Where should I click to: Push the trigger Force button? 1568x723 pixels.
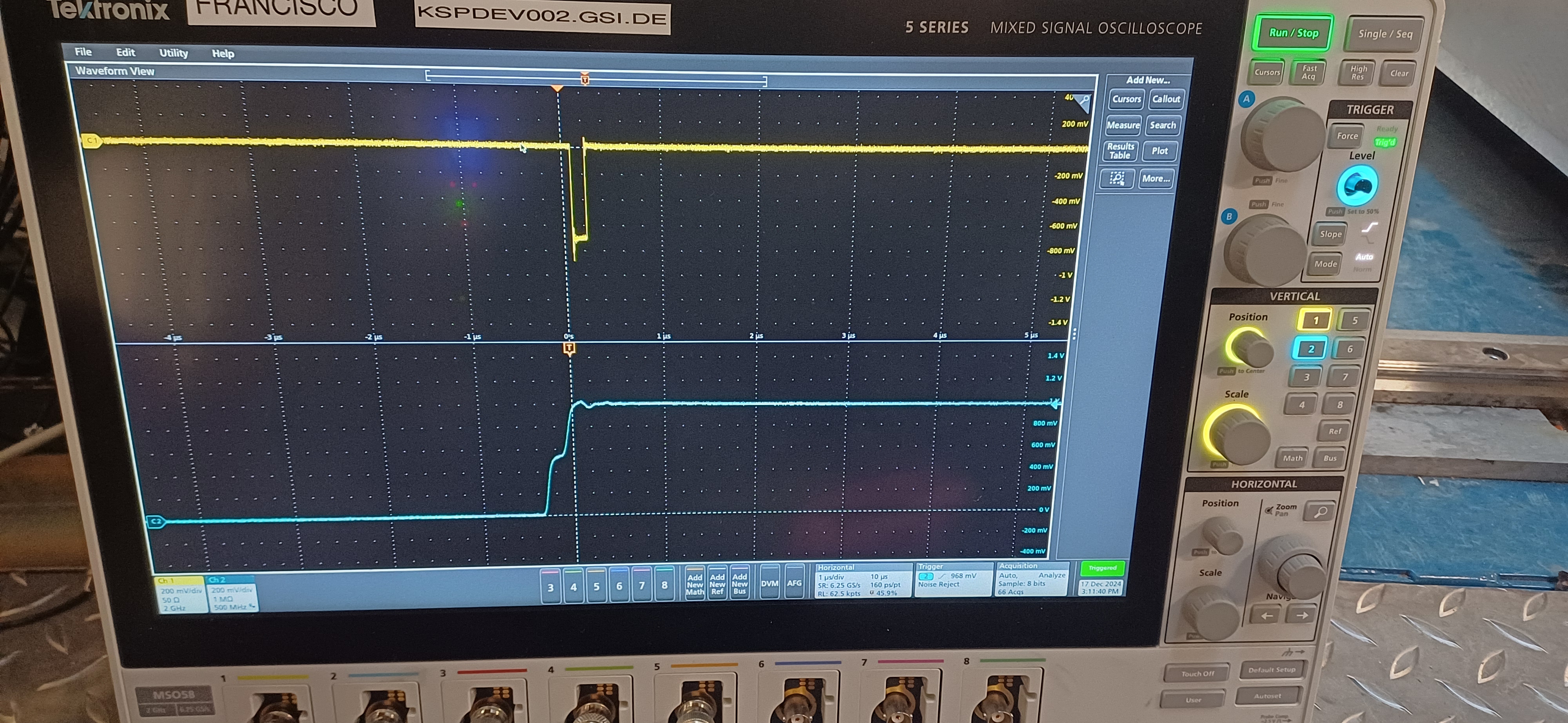tap(1347, 136)
